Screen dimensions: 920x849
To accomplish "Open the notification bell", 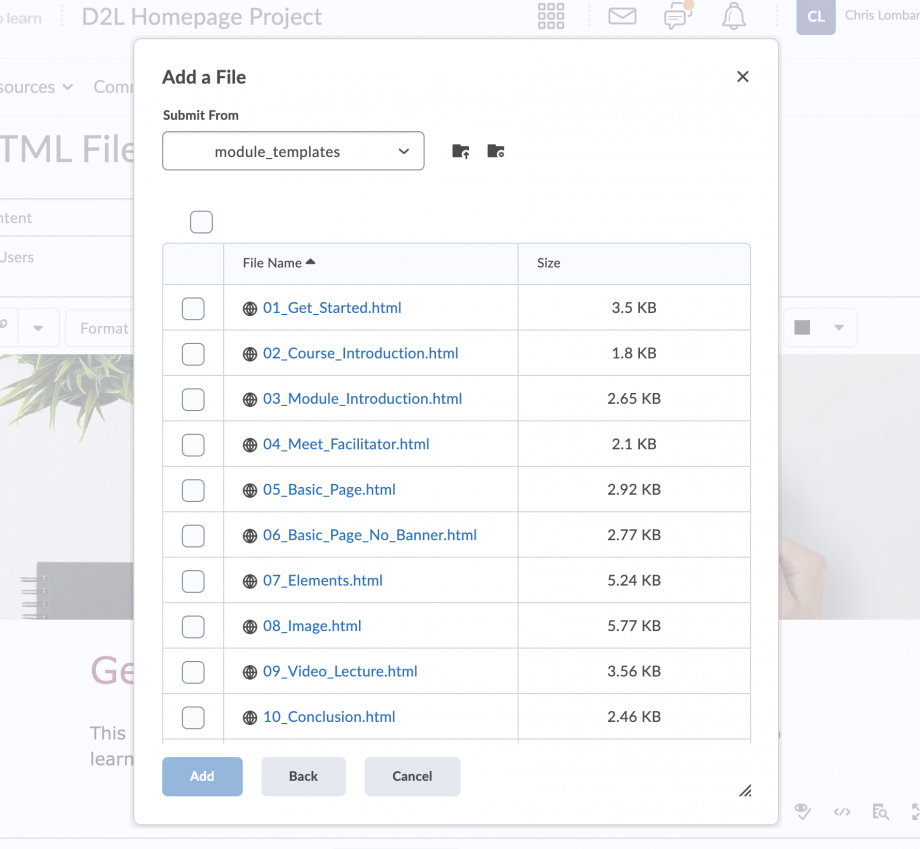I will coord(734,17).
